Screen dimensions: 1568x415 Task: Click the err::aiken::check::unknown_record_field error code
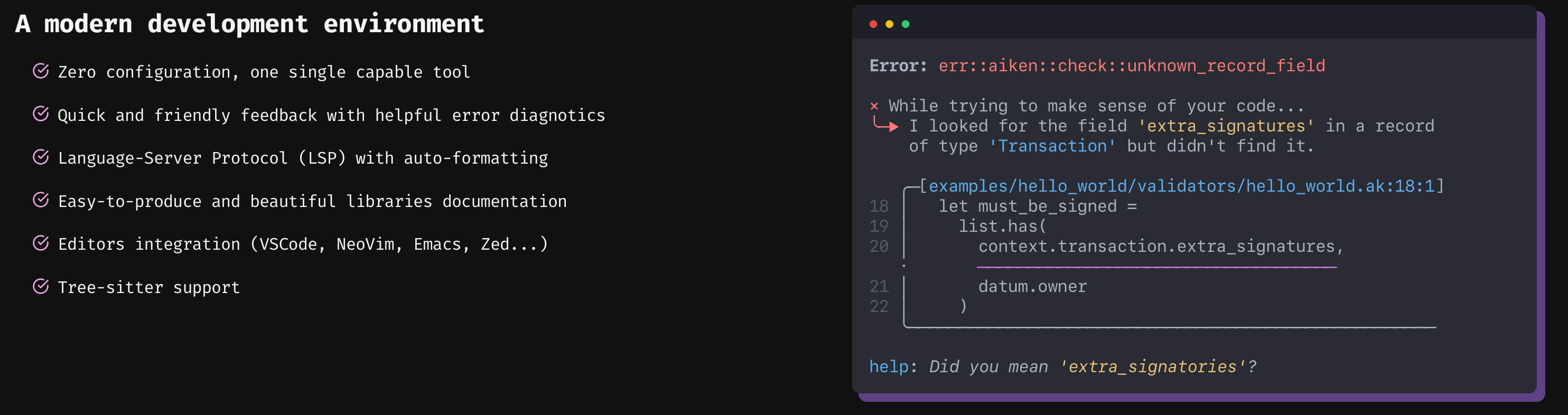click(x=1132, y=65)
